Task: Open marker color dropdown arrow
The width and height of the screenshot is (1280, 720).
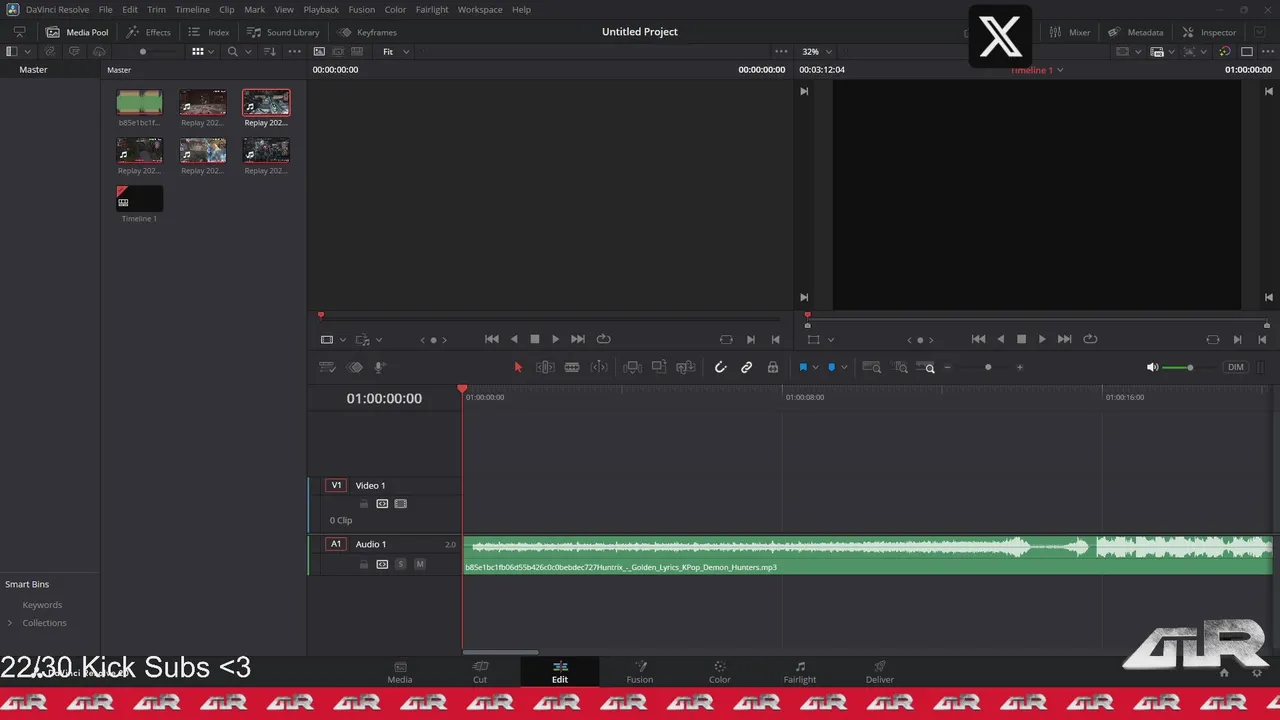Action: 844,367
